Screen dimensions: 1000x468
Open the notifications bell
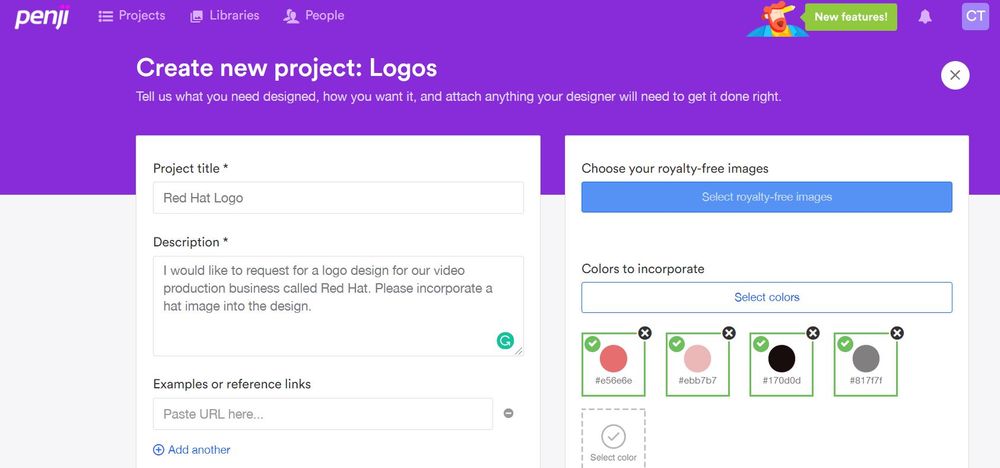[x=925, y=17]
